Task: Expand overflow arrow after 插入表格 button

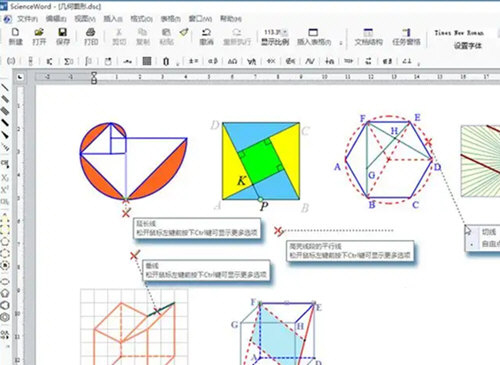Action: (x=341, y=43)
